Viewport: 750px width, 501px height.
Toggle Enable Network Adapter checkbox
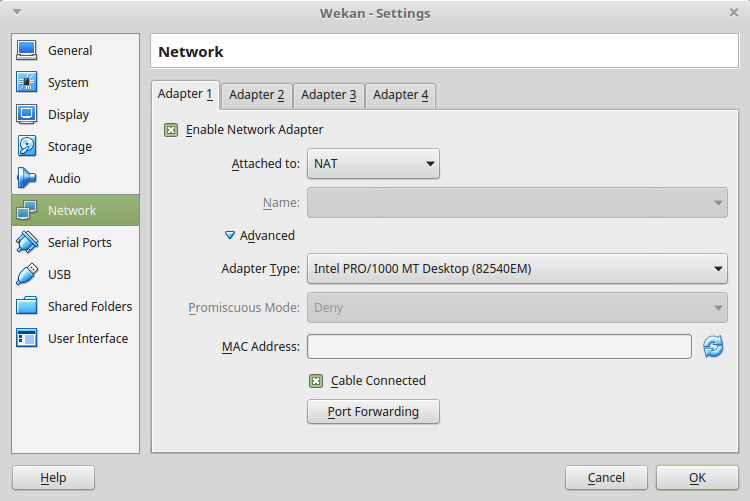click(171, 130)
